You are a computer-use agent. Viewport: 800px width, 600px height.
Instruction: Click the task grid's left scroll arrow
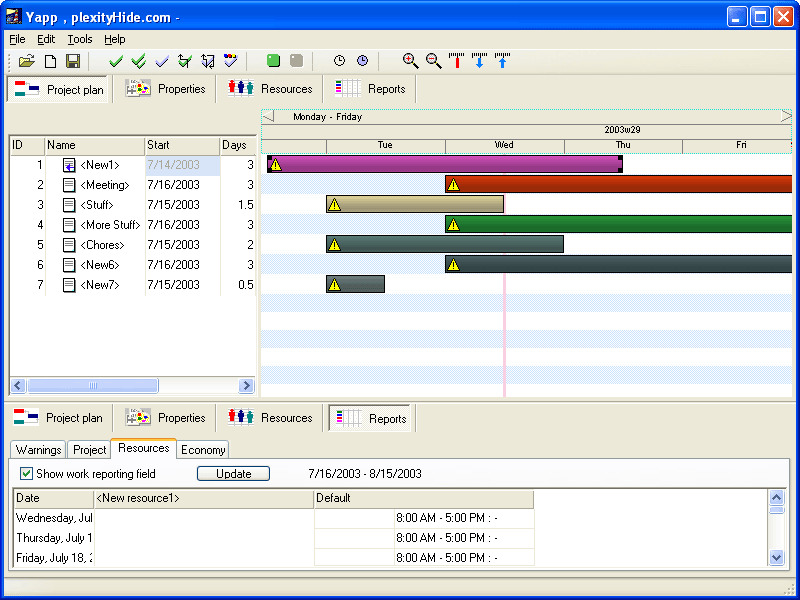(x=18, y=385)
